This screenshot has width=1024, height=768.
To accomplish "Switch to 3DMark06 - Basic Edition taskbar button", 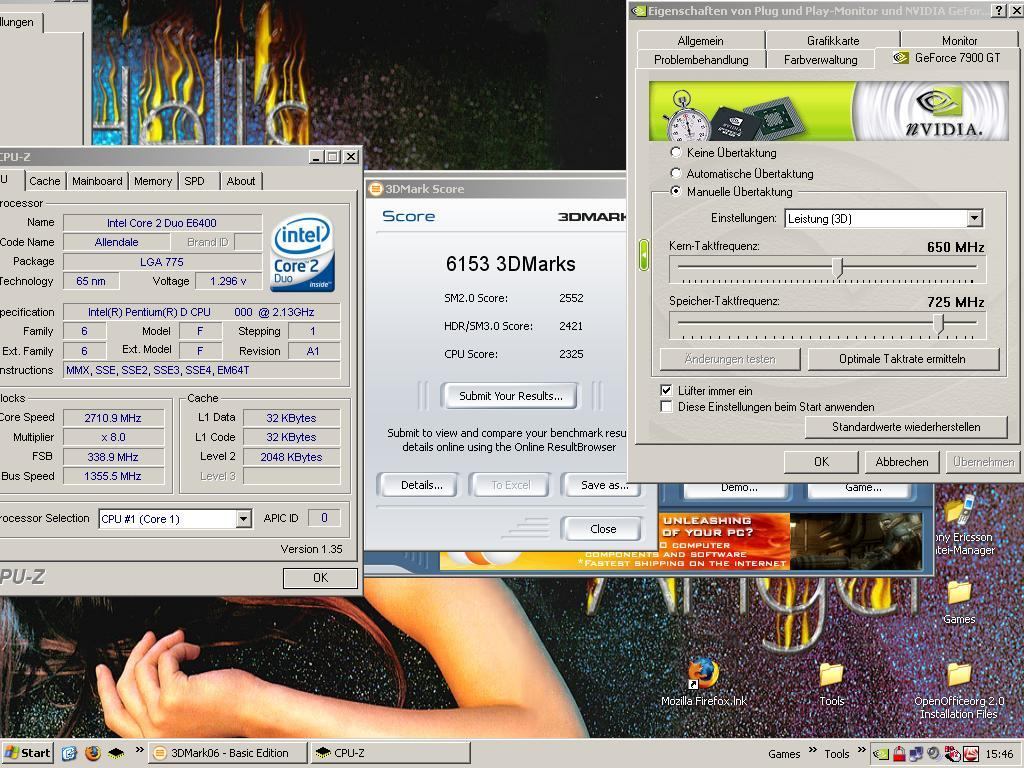I will coord(227,753).
